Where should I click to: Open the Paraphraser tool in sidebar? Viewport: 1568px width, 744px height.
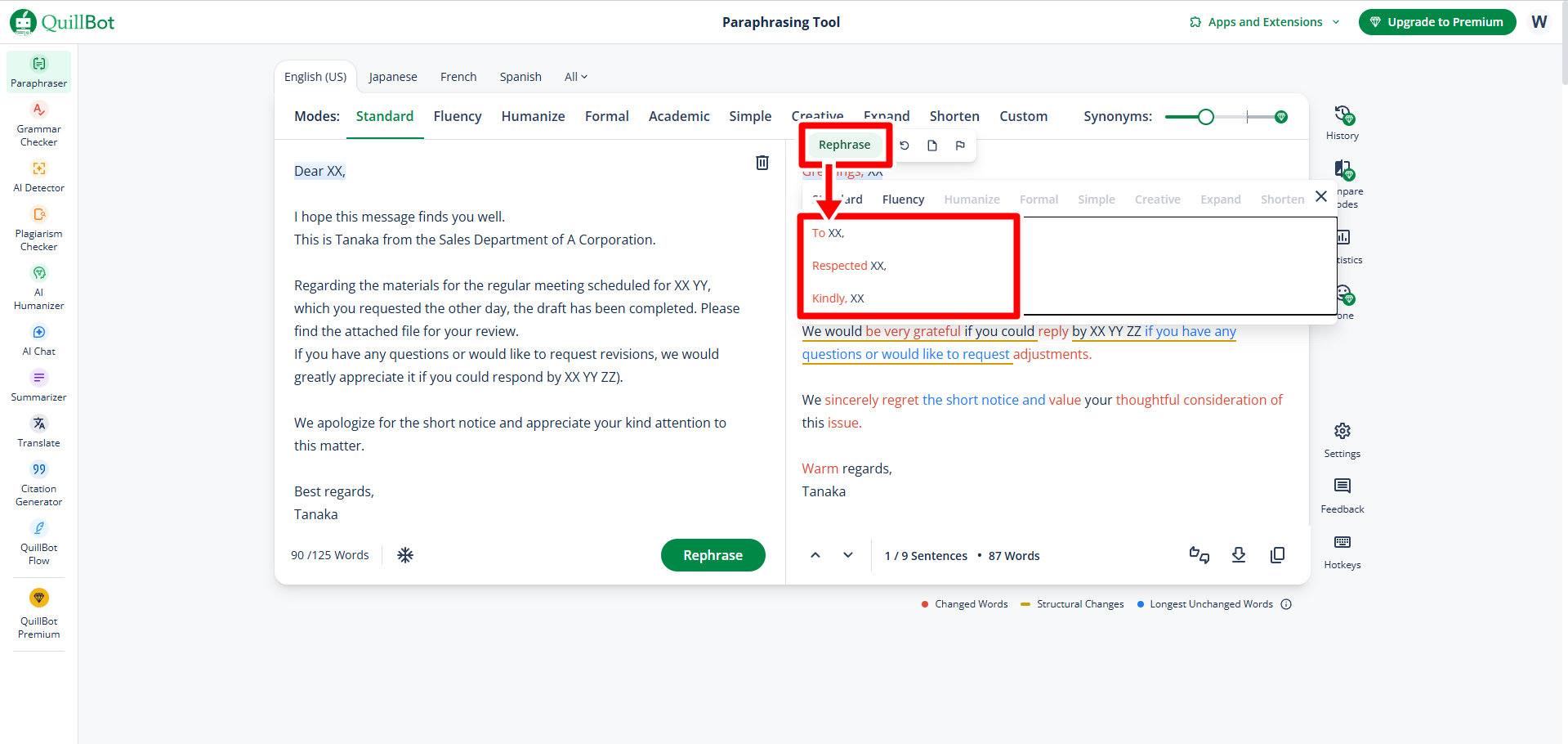point(38,72)
